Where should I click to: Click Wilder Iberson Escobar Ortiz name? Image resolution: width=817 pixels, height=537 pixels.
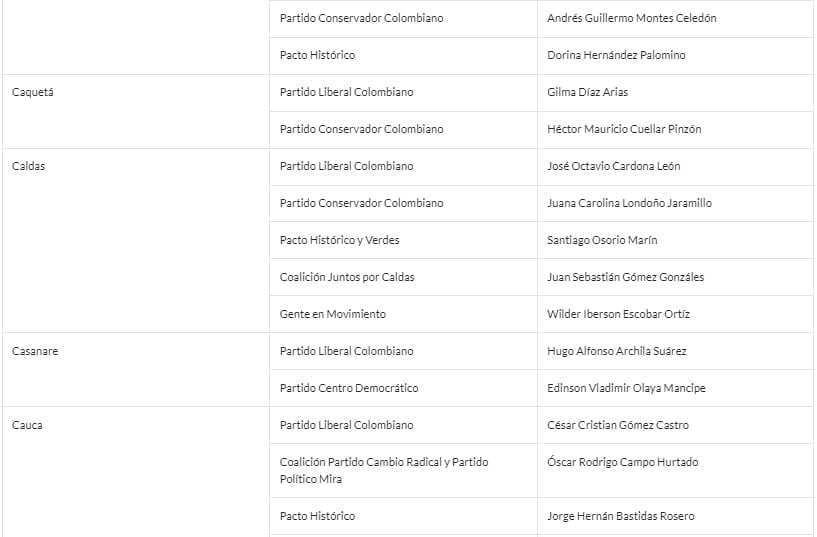pos(618,314)
